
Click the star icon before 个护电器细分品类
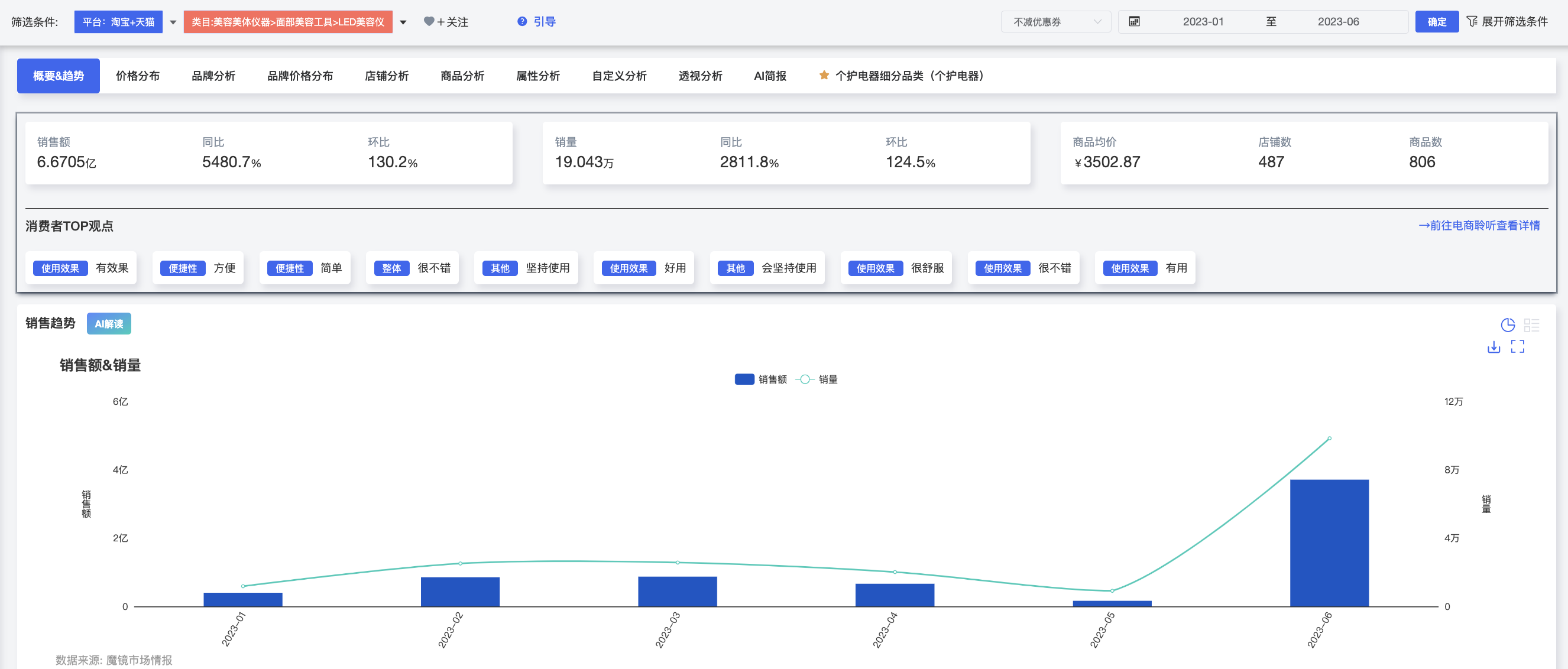click(x=824, y=76)
